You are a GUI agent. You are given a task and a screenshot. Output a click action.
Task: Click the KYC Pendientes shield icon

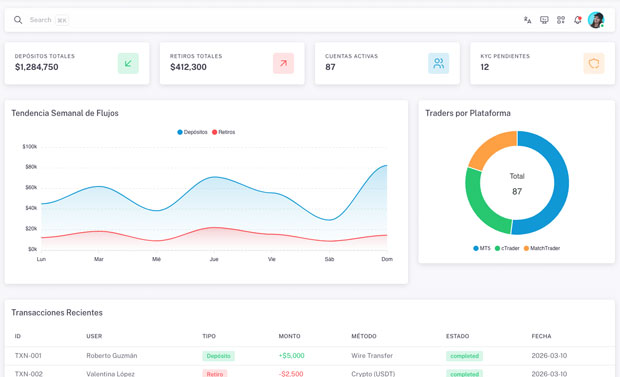tap(594, 63)
